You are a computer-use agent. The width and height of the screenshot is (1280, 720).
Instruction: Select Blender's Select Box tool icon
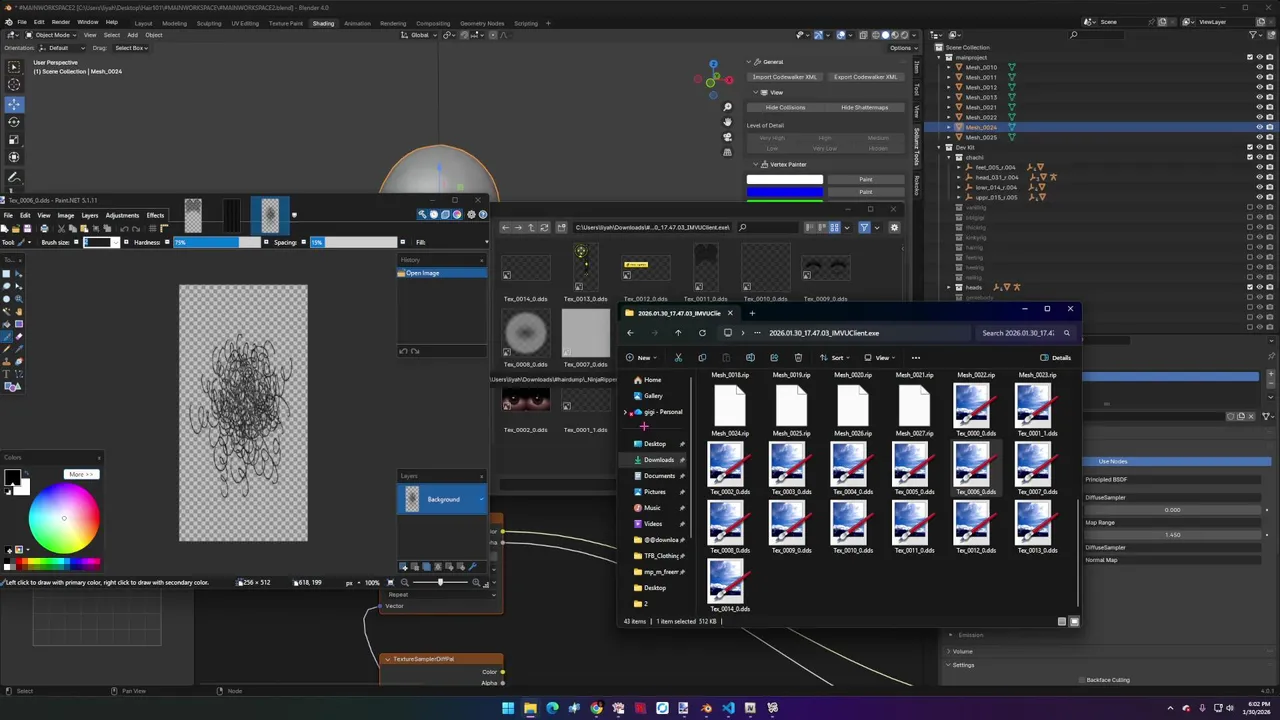[14, 66]
